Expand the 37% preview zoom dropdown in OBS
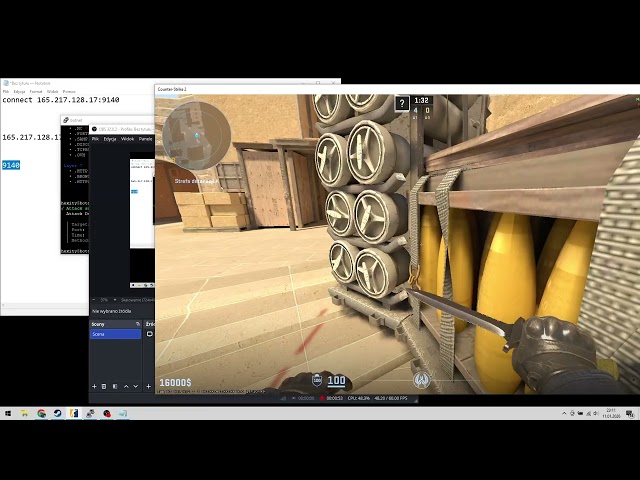The image size is (640, 480). (x=106, y=299)
